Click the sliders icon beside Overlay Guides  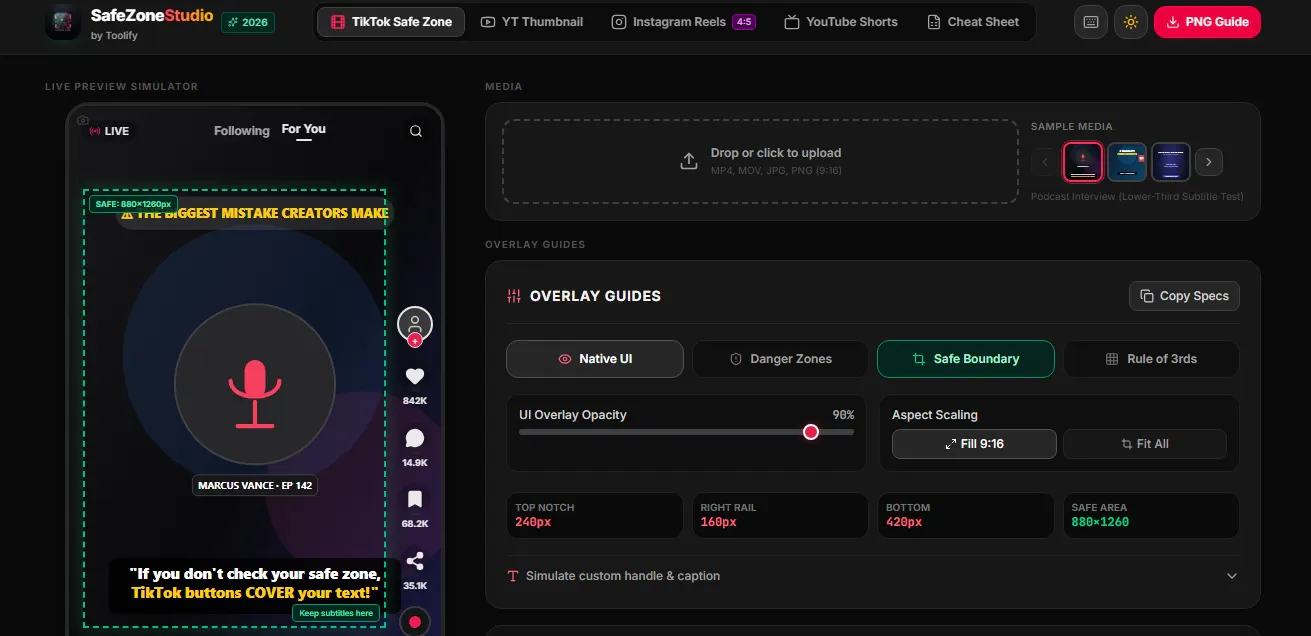pyautogui.click(x=514, y=296)
